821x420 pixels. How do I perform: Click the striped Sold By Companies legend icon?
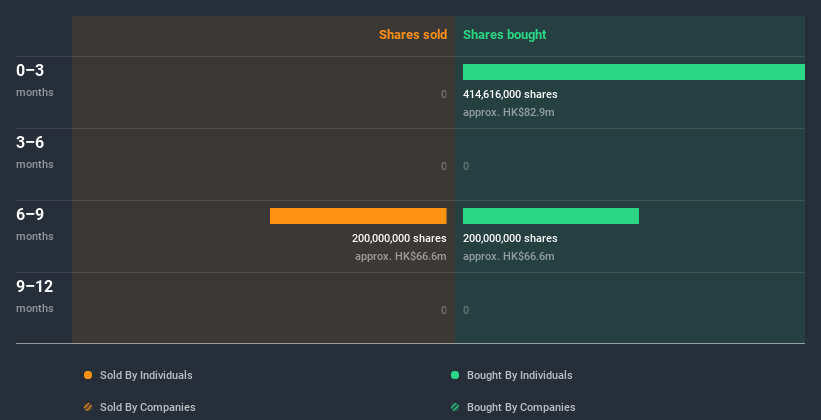(x=88, y=407)
